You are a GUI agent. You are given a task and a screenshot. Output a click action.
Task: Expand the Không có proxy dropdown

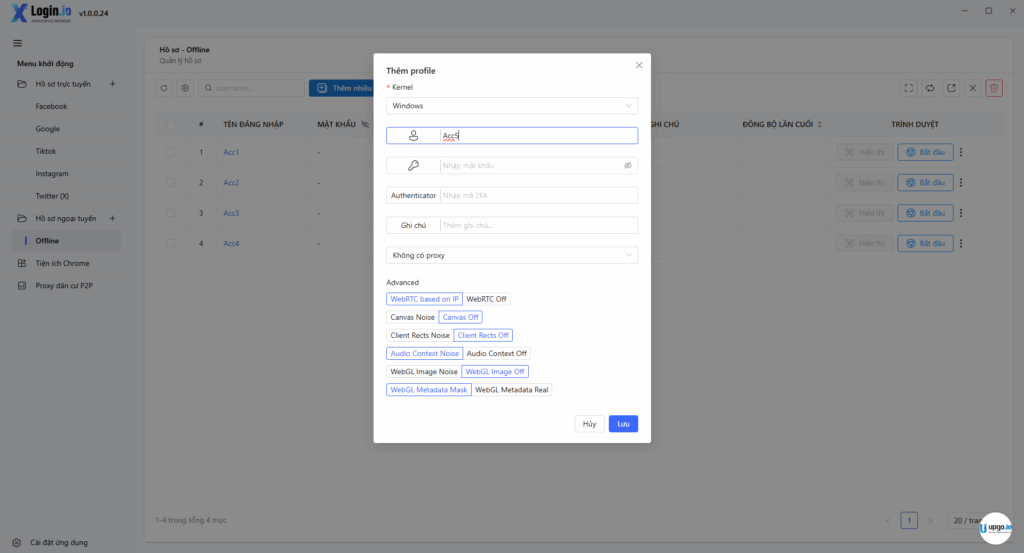(511, 255)
